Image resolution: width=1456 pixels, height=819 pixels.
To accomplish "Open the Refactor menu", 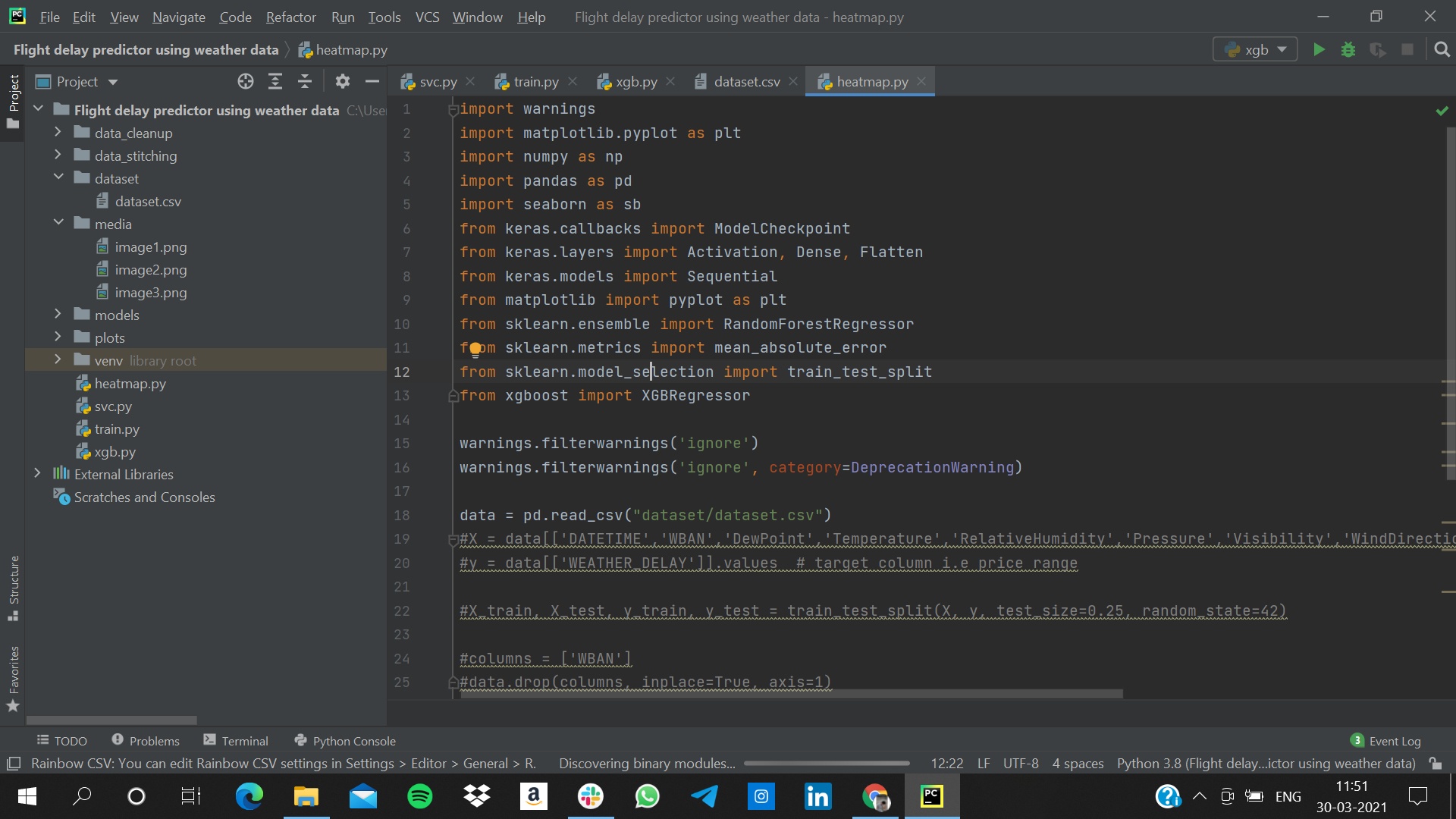I will 290,17.
